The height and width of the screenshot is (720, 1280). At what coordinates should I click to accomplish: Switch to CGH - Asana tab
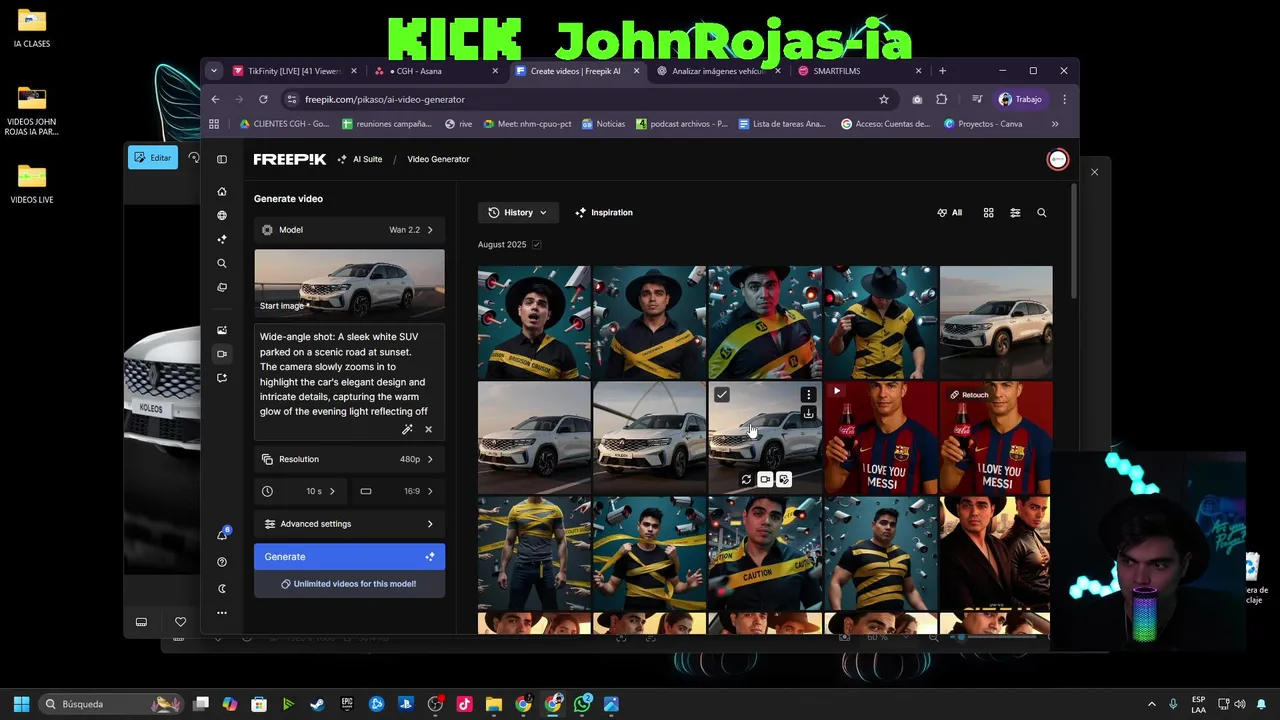click(437, 71)
